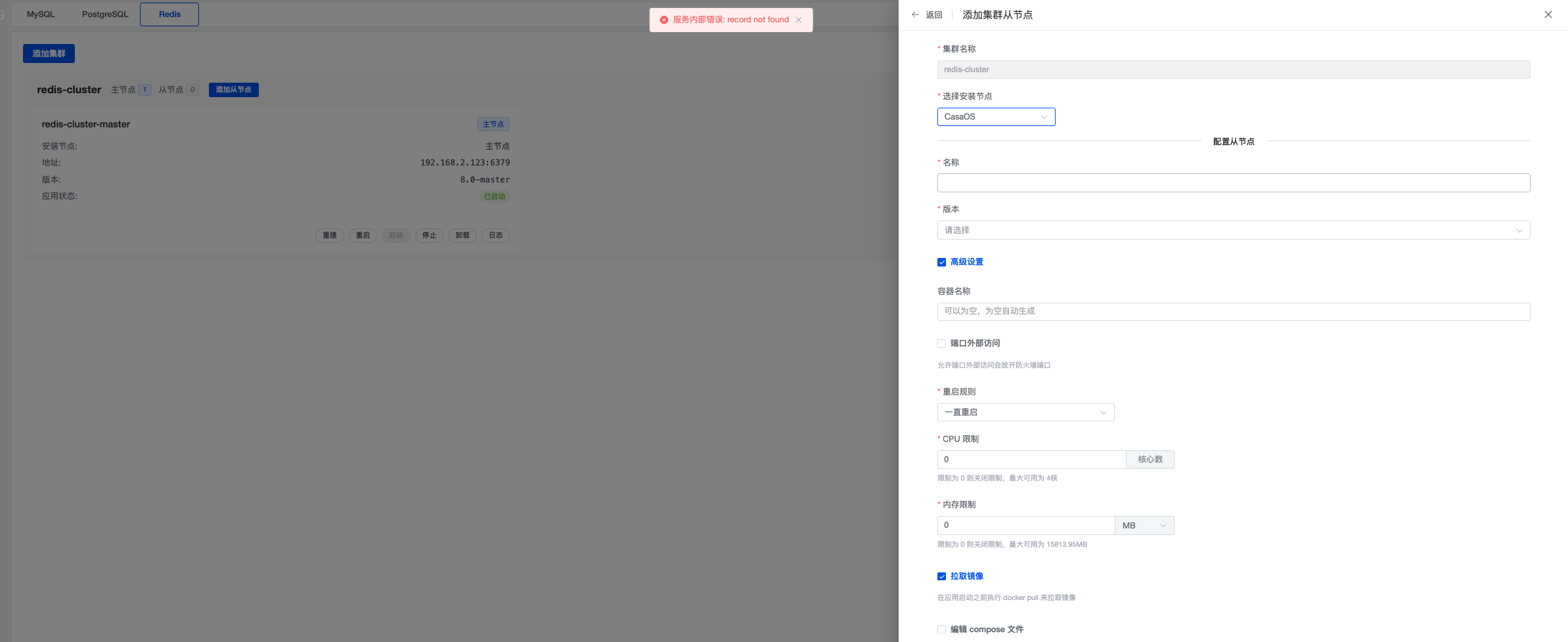This screenshot has height=642, width=1568.
Task: Click the 主节点 count badge 1
Action: tap(145, 90)
